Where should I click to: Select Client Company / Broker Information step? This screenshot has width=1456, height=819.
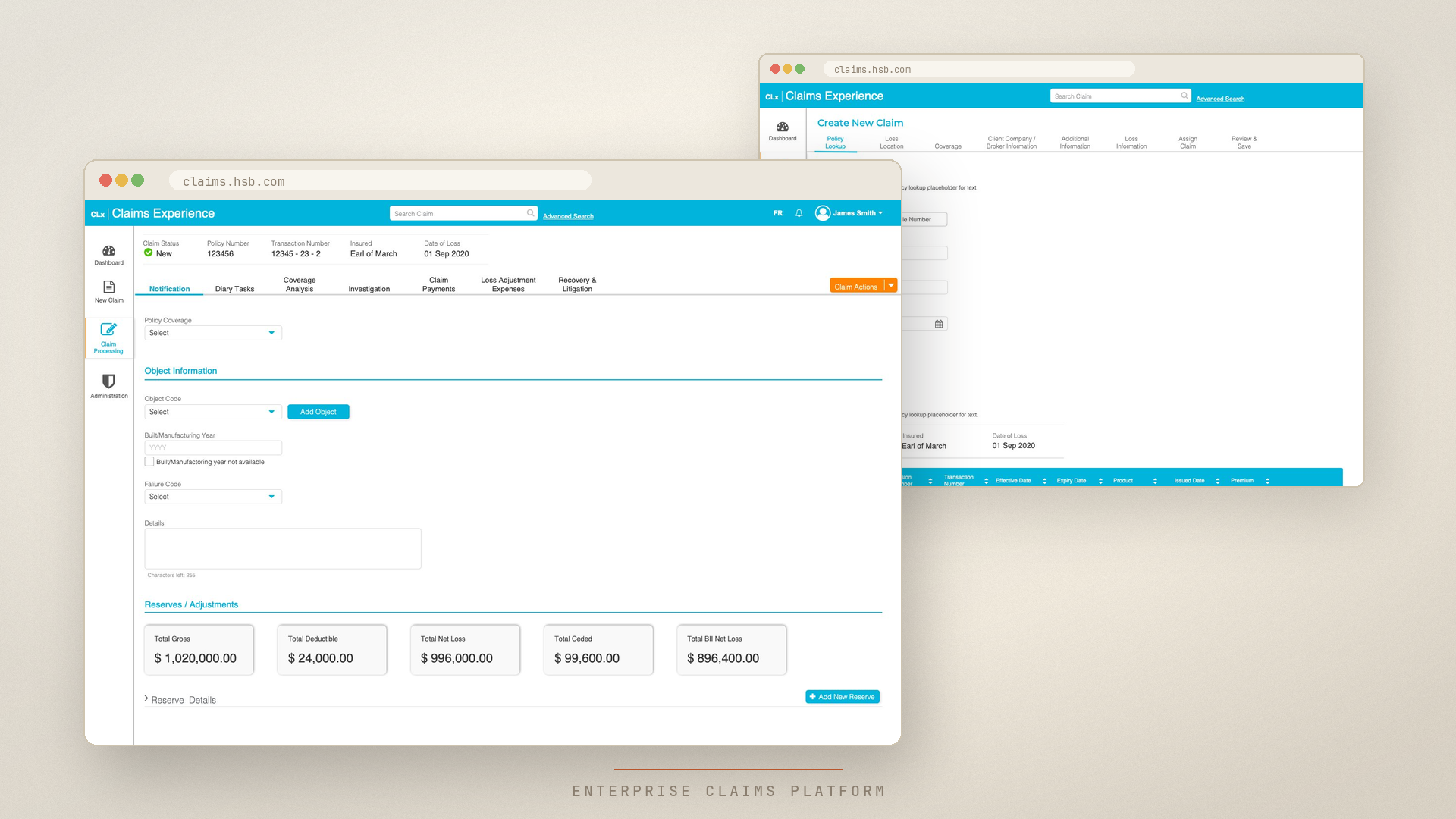[x=1011, y=143]
